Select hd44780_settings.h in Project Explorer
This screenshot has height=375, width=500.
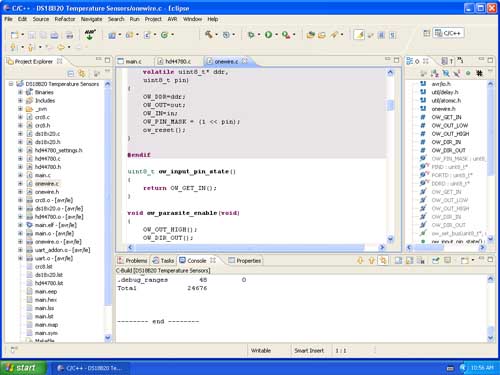[59, 150]
